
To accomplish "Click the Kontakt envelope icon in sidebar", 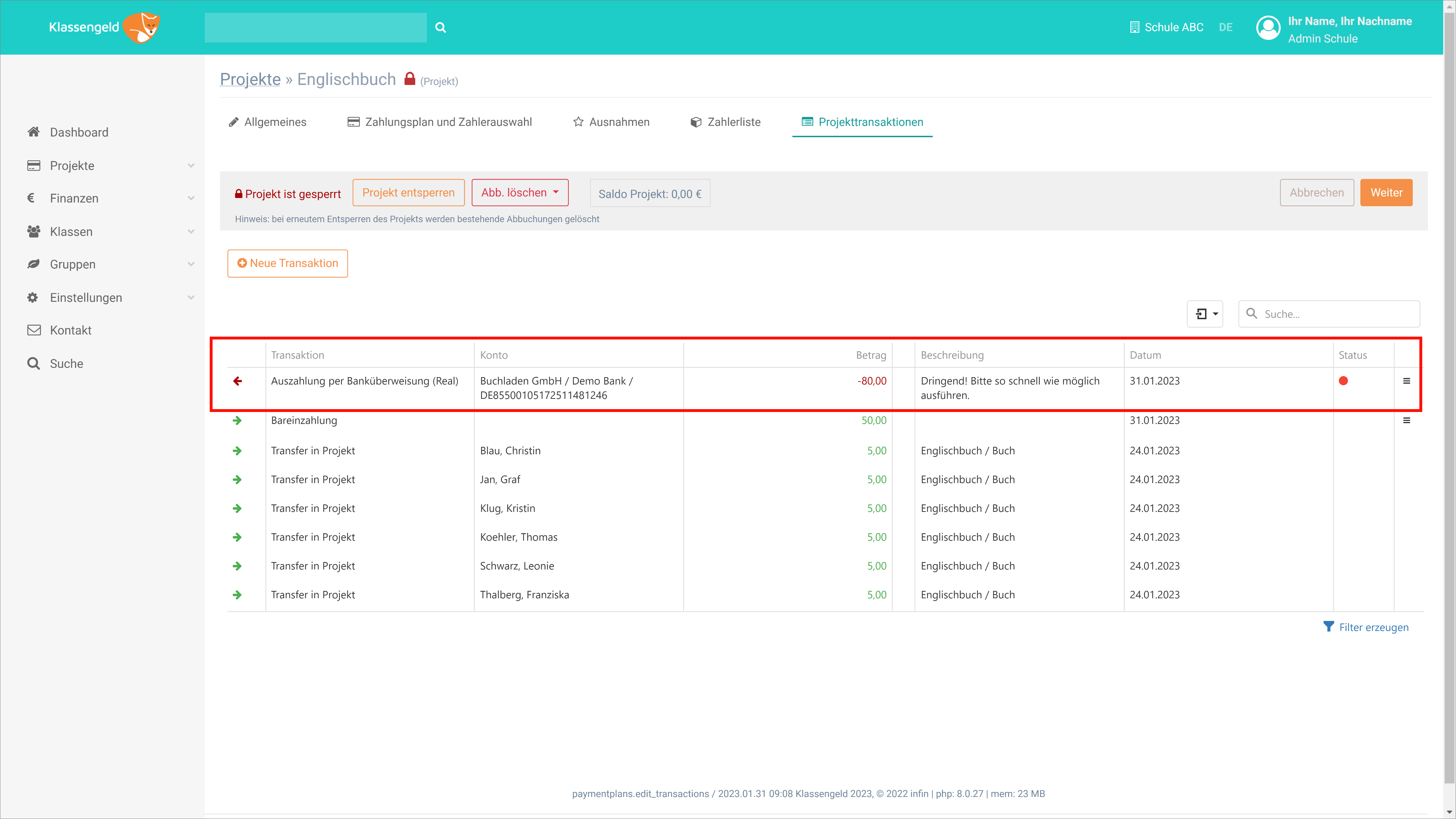I will coord(34,330).
